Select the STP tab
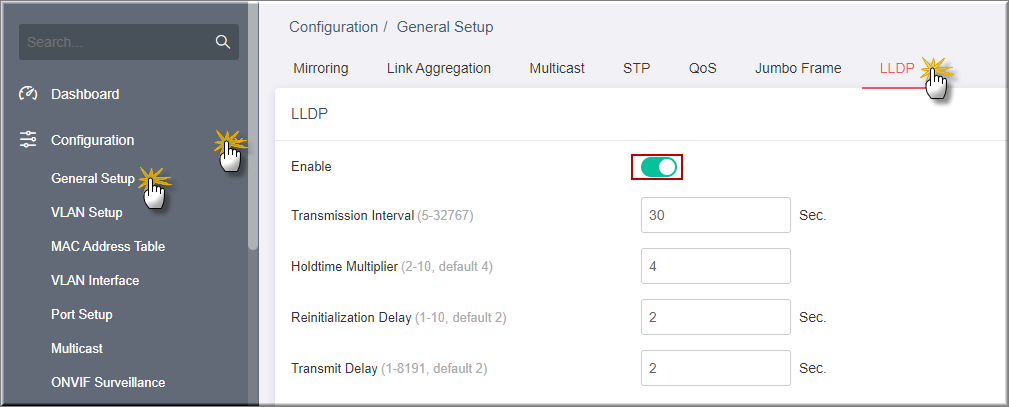The image size is (1009, 407). click(636, 68)
